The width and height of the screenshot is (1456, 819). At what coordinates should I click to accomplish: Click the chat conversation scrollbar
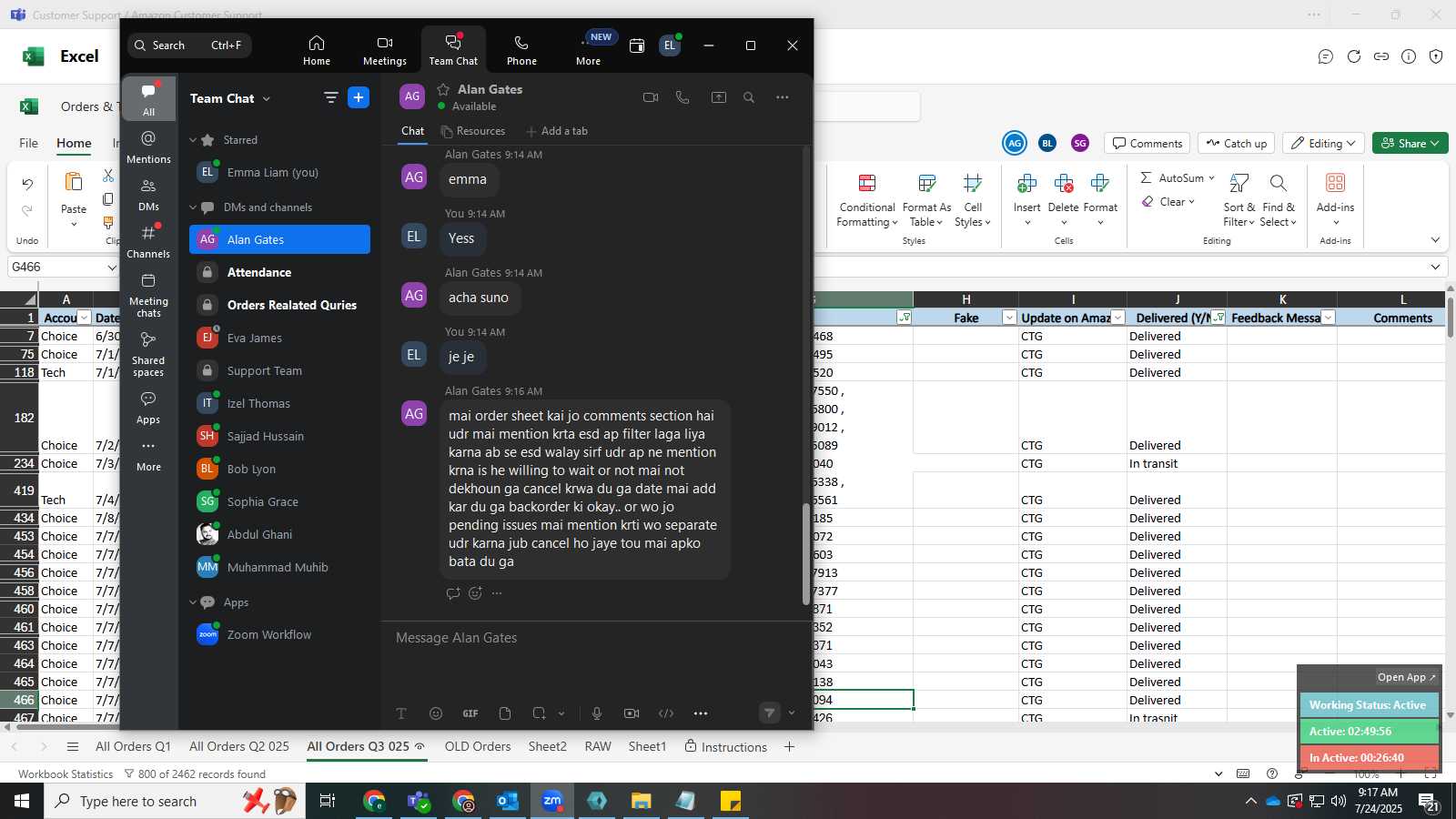tap(805, 553)
